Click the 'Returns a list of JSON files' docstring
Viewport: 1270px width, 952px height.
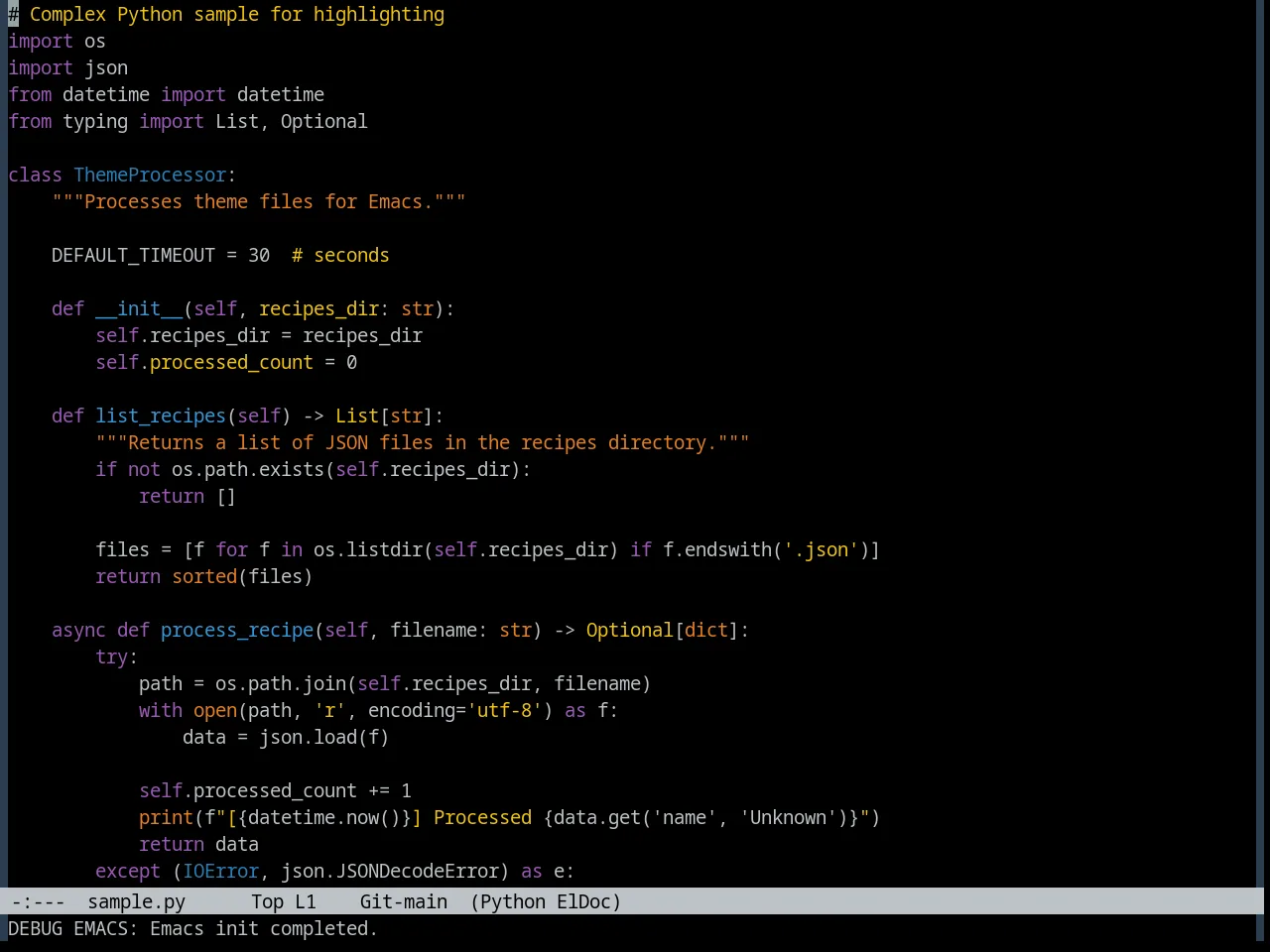(423, 442)
